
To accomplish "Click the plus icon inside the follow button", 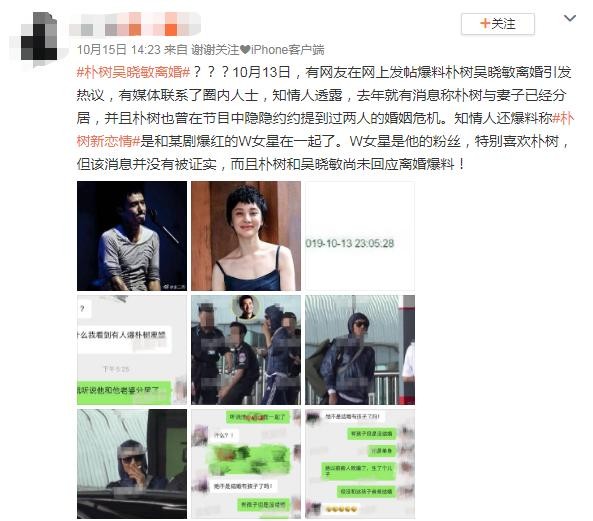I will (x=484, y=23).
